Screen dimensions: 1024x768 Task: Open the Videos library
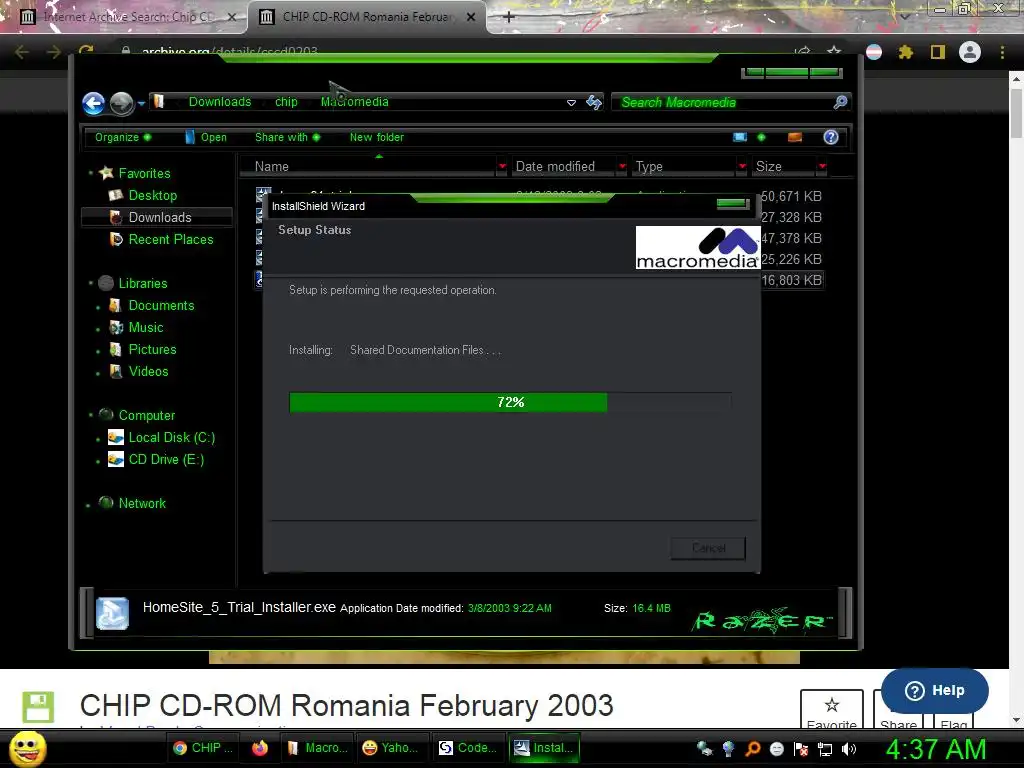[148, 372]
